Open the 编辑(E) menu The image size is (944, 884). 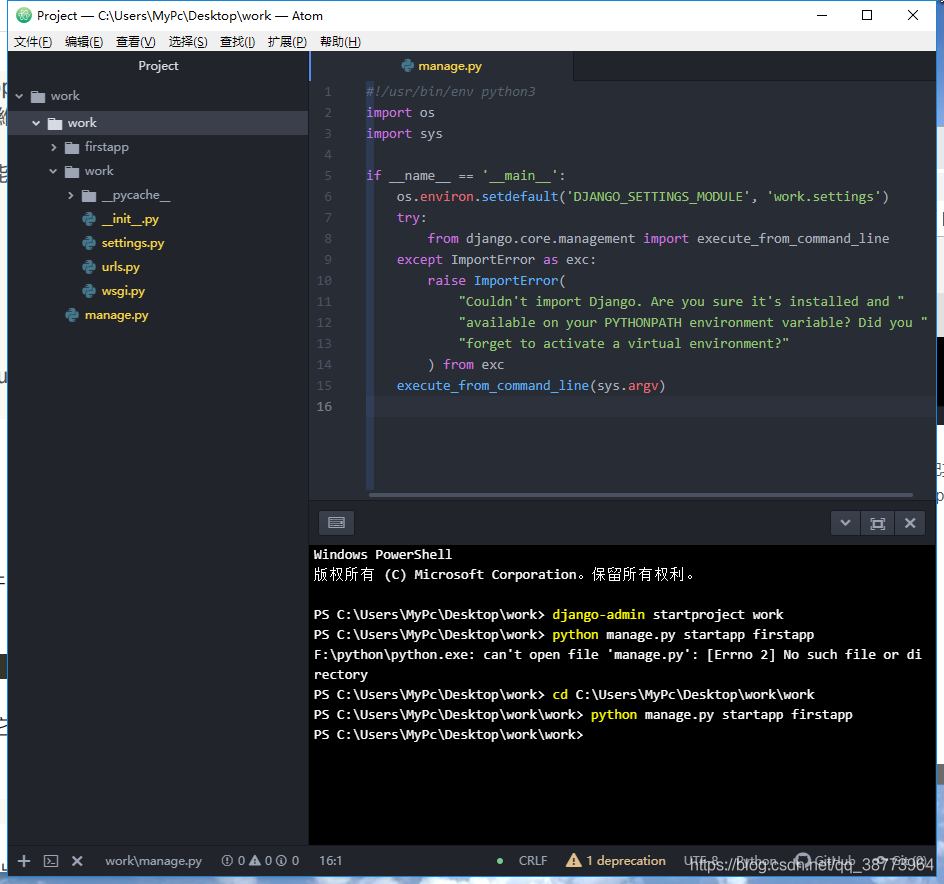84,42
